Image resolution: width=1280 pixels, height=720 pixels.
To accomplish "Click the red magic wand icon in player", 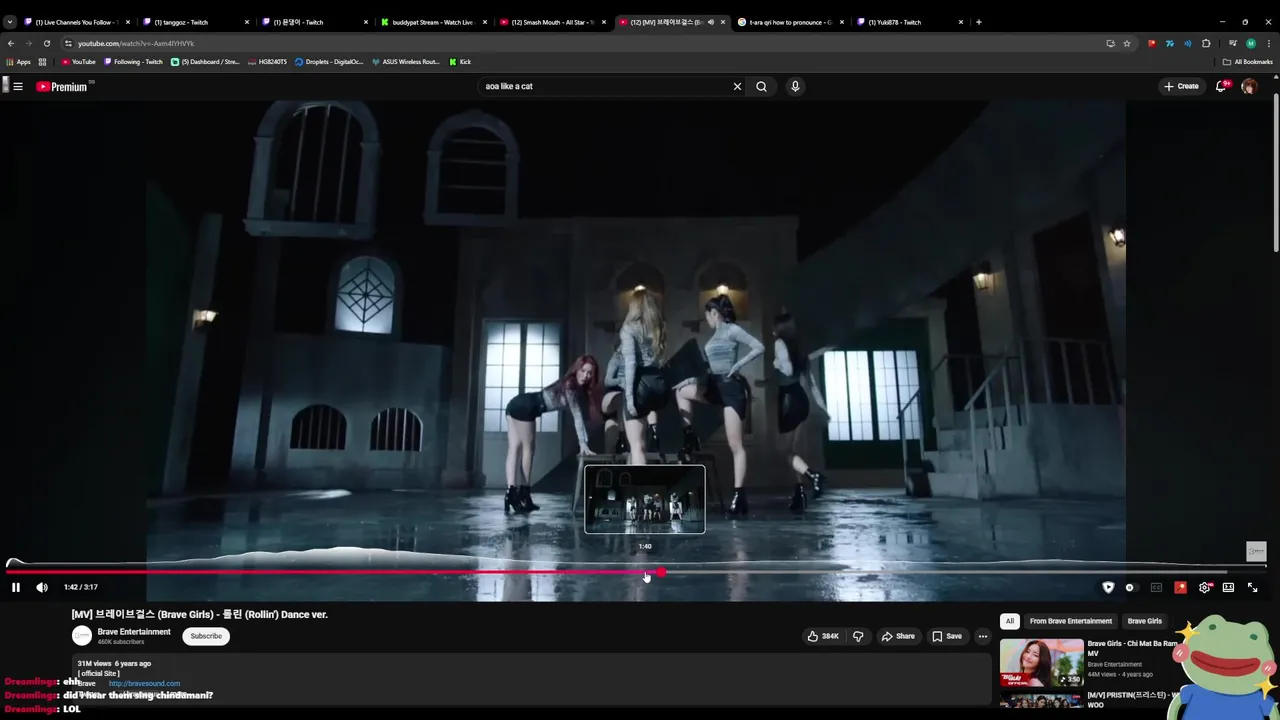I will (1180, 587).
